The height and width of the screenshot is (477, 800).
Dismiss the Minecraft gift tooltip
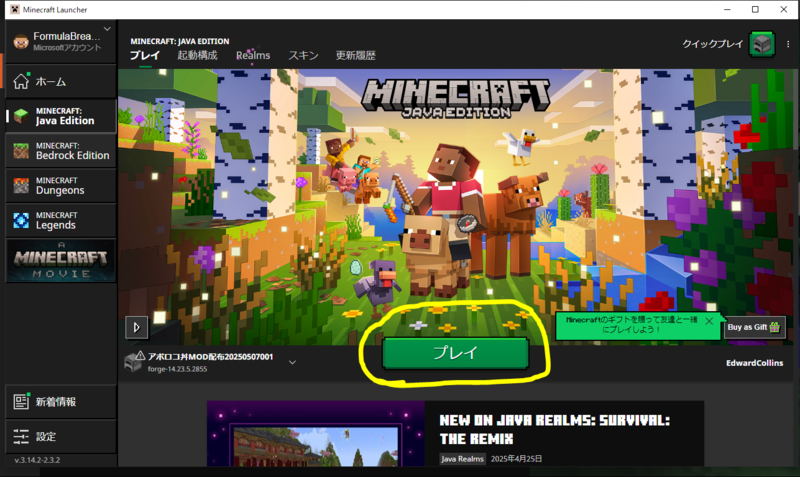[709, 321]
